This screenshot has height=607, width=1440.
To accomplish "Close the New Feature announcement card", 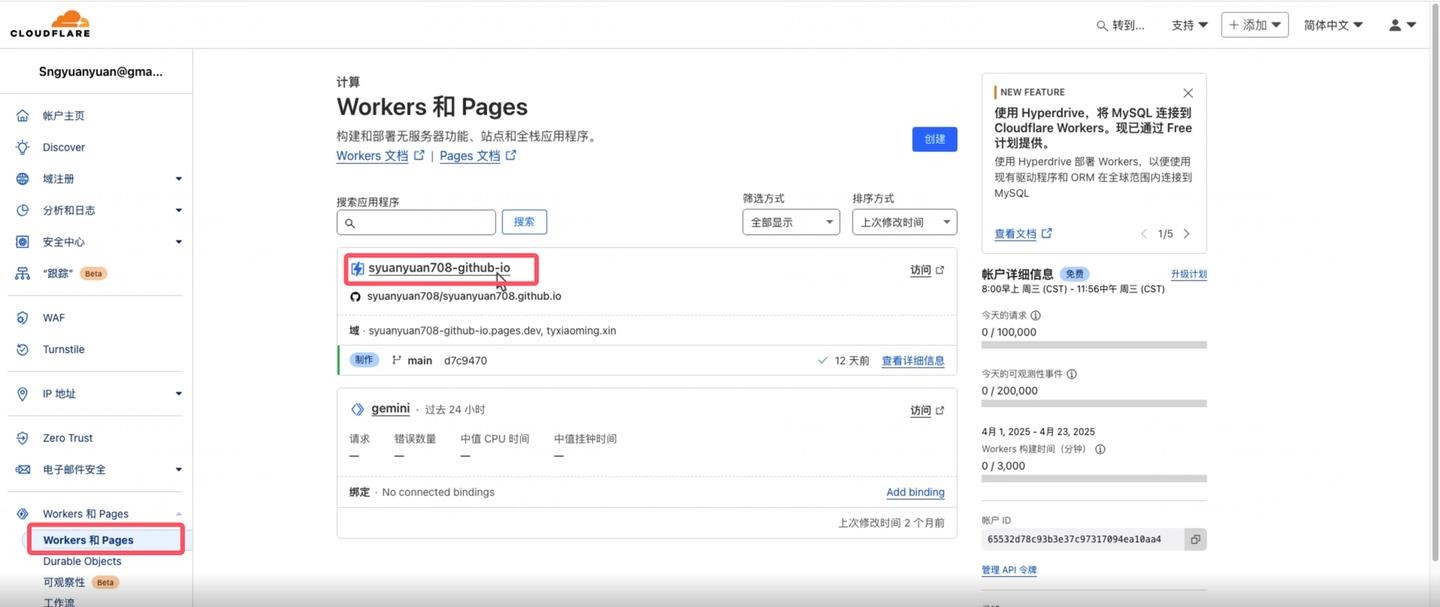I will click(1187, 93).
